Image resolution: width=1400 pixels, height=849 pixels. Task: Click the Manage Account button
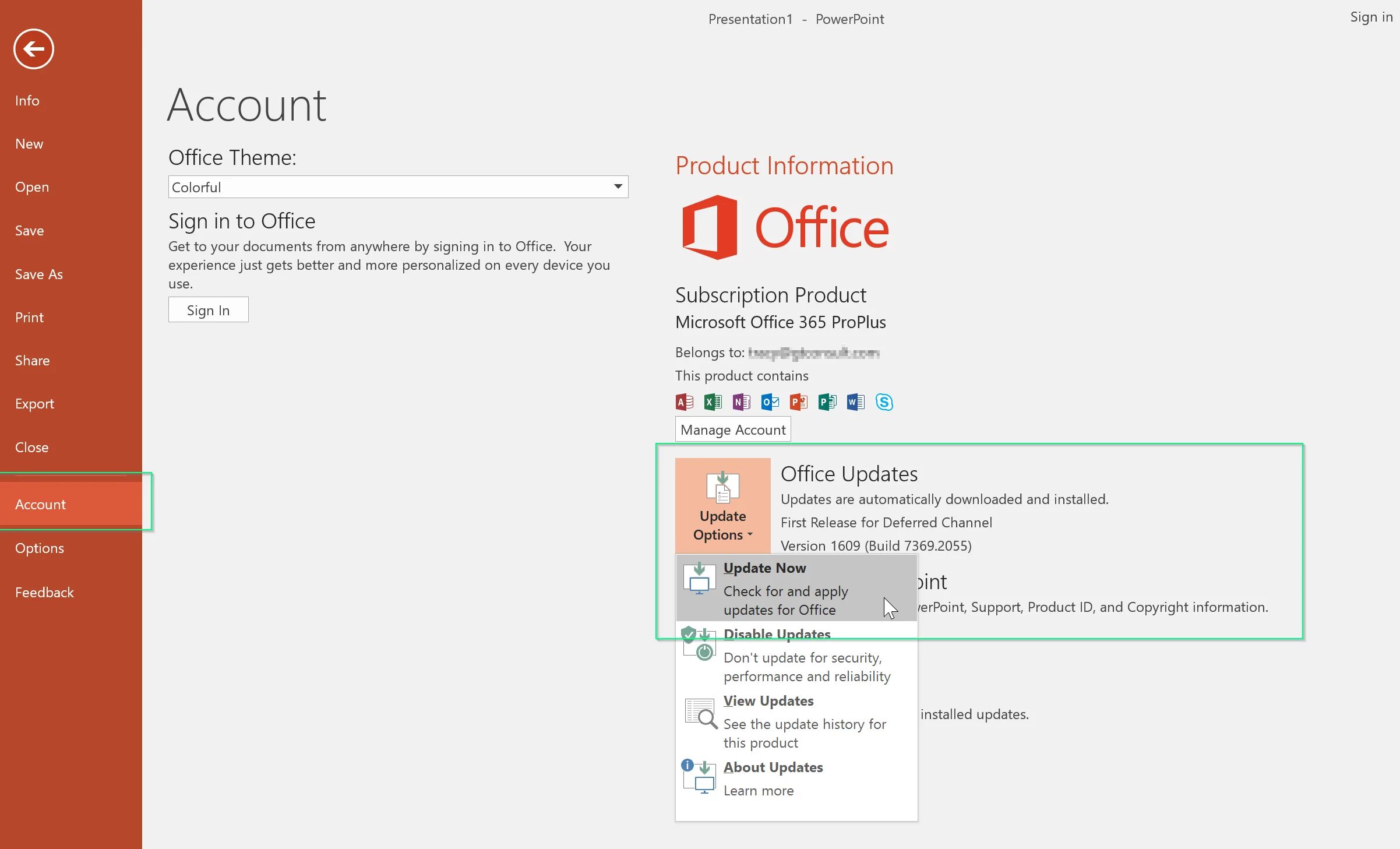point(733,429)
